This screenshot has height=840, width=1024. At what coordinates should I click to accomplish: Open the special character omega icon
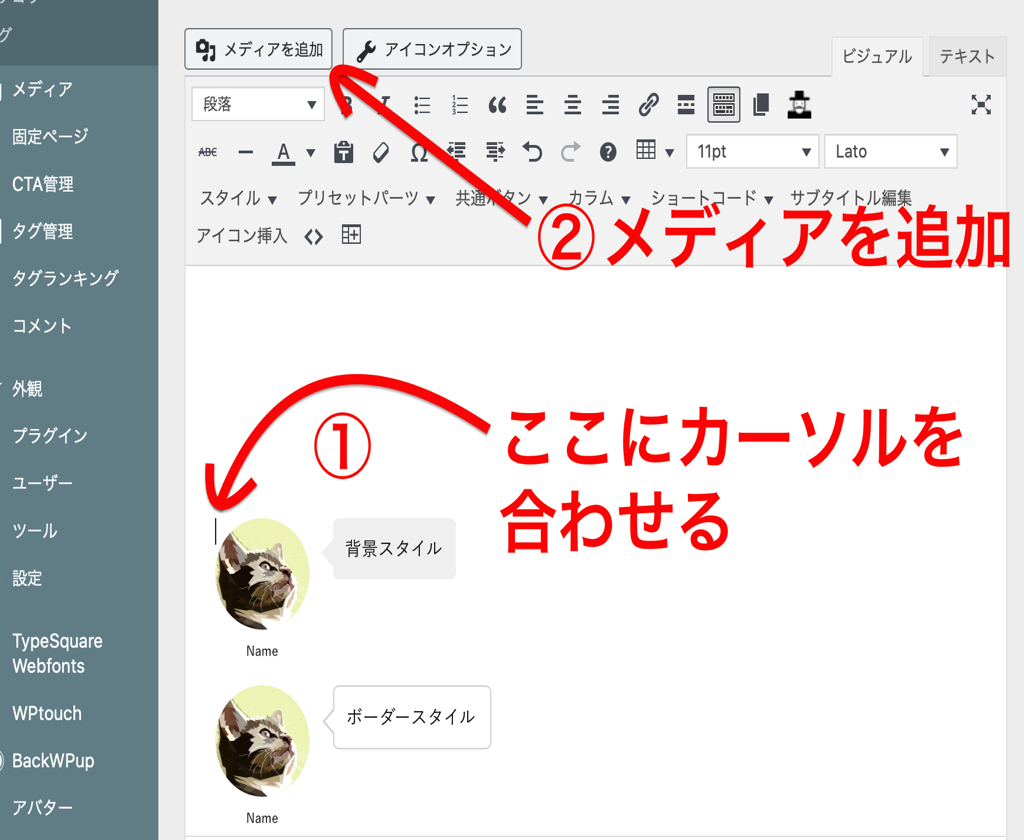coord(419,152)
